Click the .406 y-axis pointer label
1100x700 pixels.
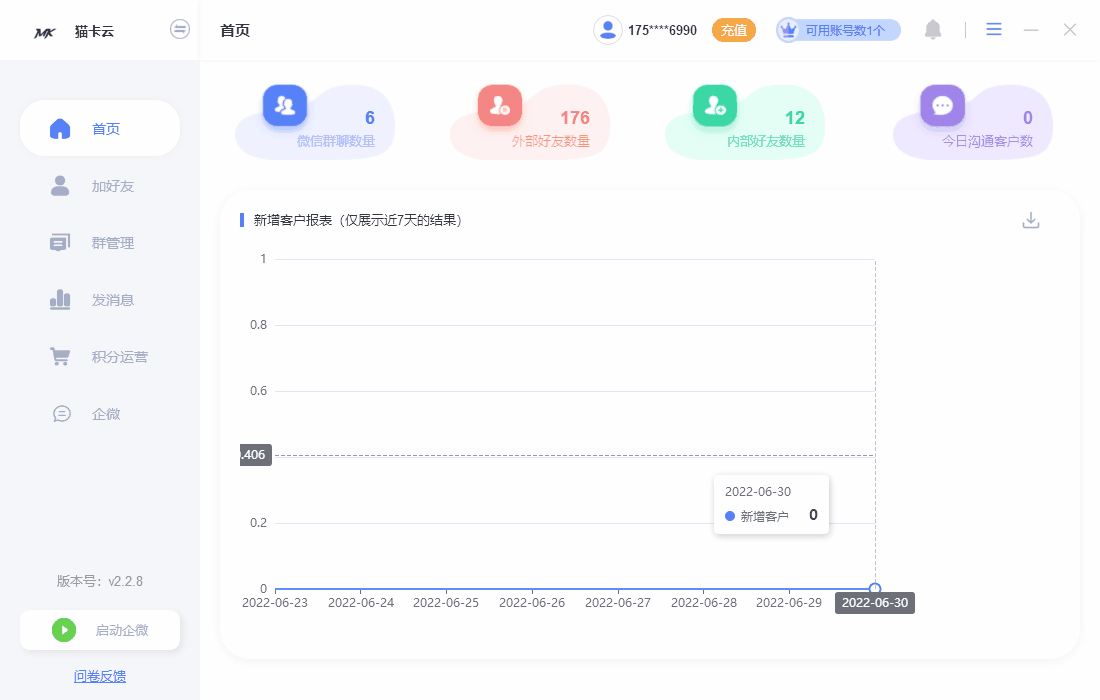pyautogui.click(x=255, y=455)
